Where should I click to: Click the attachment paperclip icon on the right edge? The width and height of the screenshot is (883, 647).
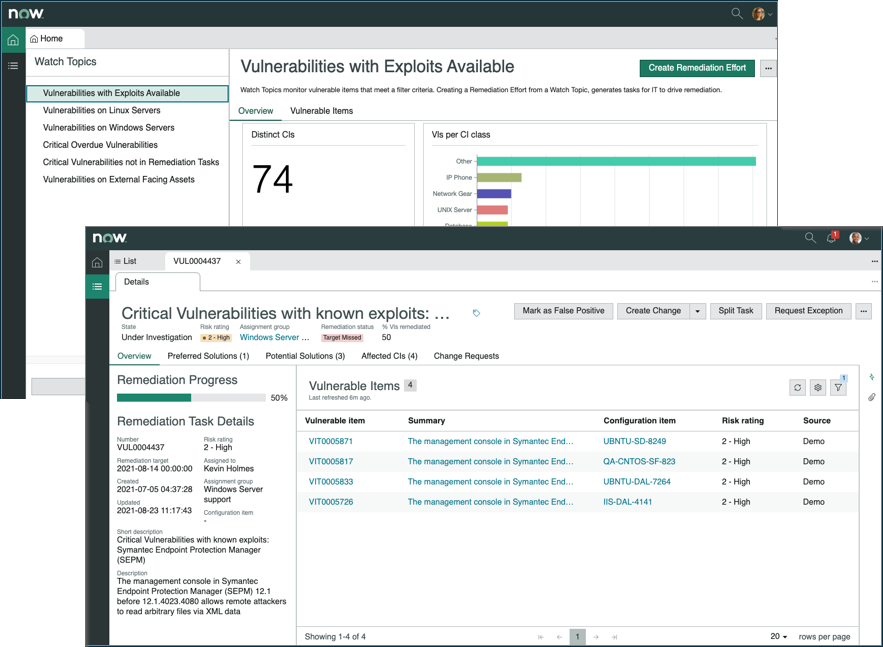pos(872,397)
